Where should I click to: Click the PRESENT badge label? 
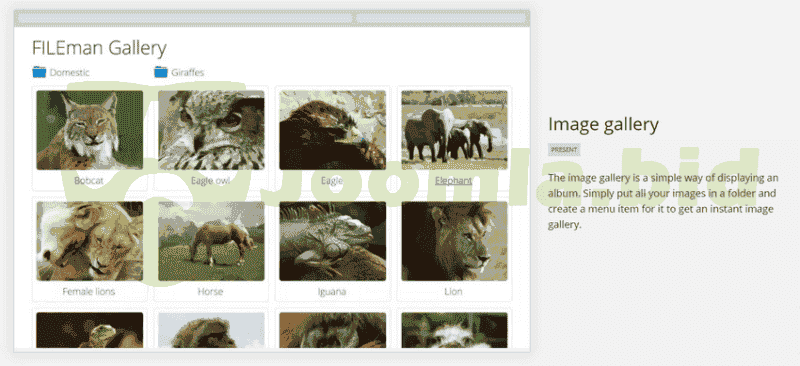[564, 150]
